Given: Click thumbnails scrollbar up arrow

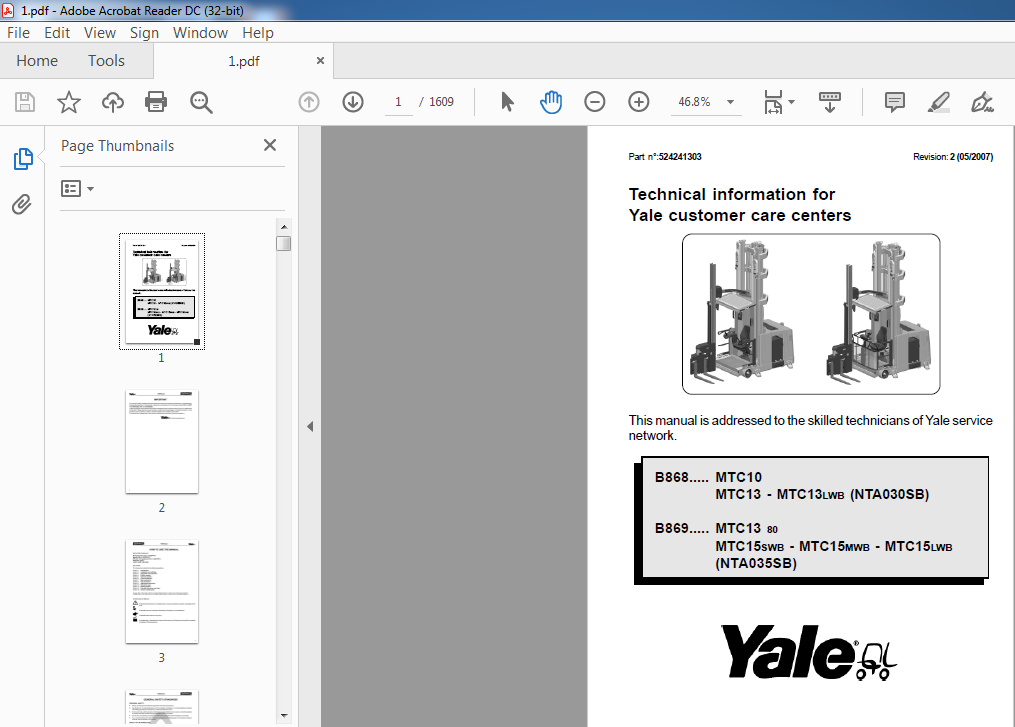Looking at the screenshot, I should coord(284,227).
